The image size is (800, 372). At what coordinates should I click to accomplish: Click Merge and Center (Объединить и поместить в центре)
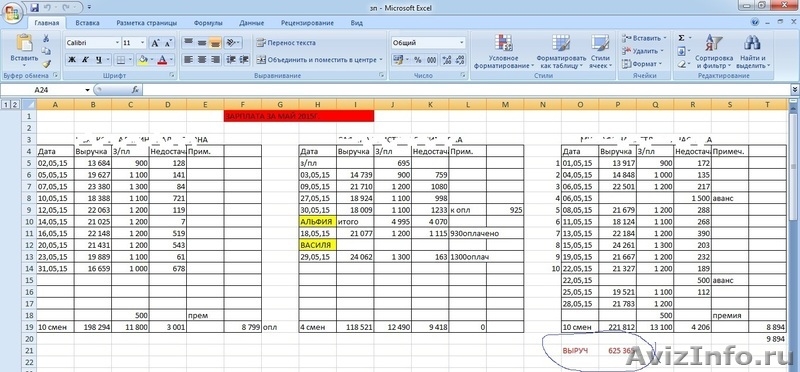(319, 60)
